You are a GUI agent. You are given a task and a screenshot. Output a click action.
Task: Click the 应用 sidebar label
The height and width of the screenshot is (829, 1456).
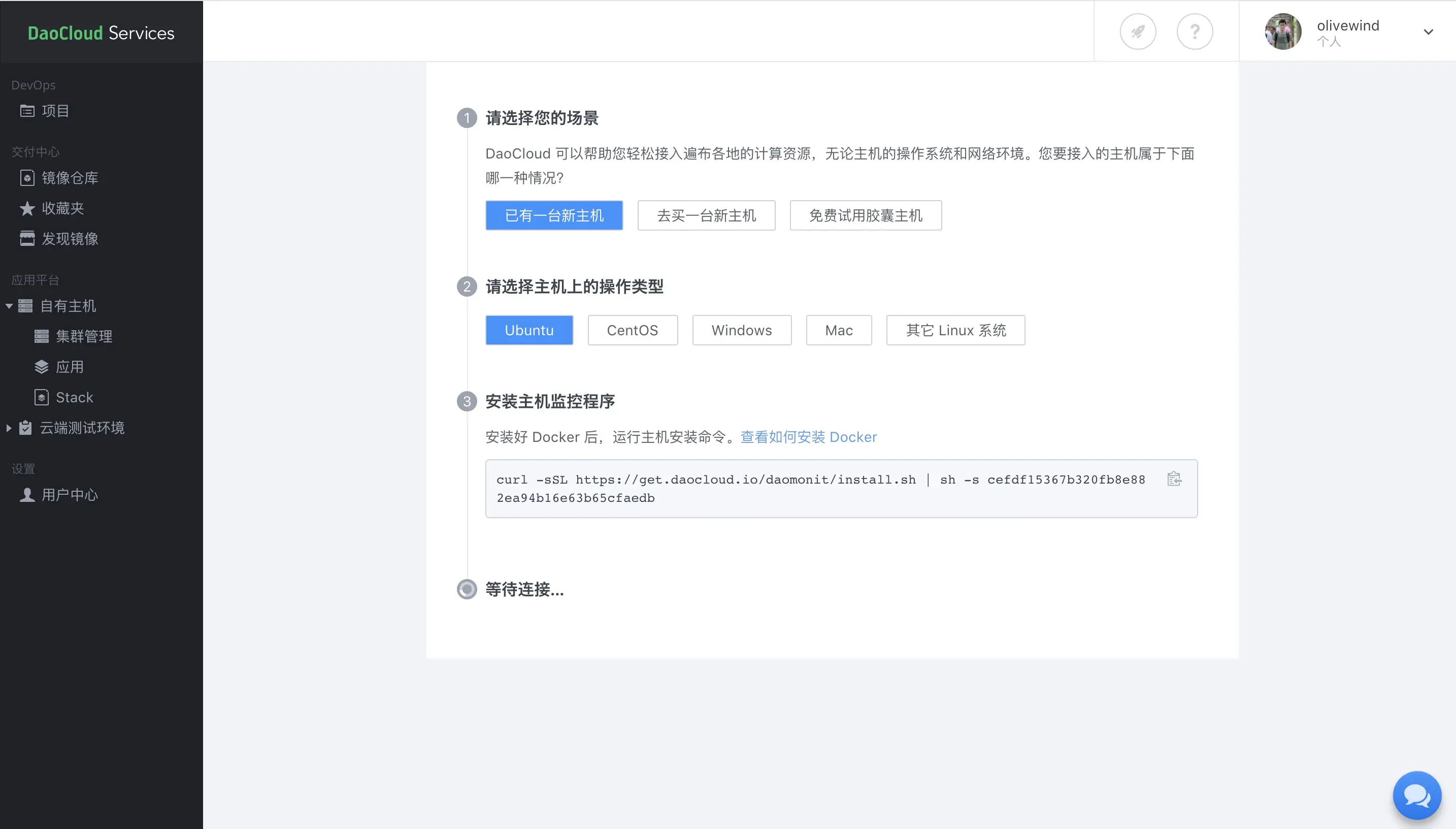click(70, 367)
